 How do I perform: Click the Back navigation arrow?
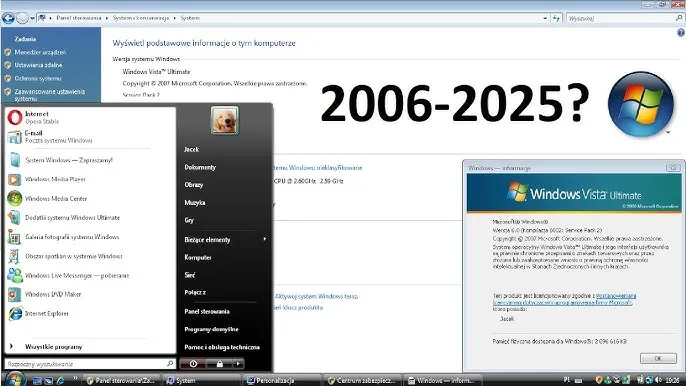8,18
